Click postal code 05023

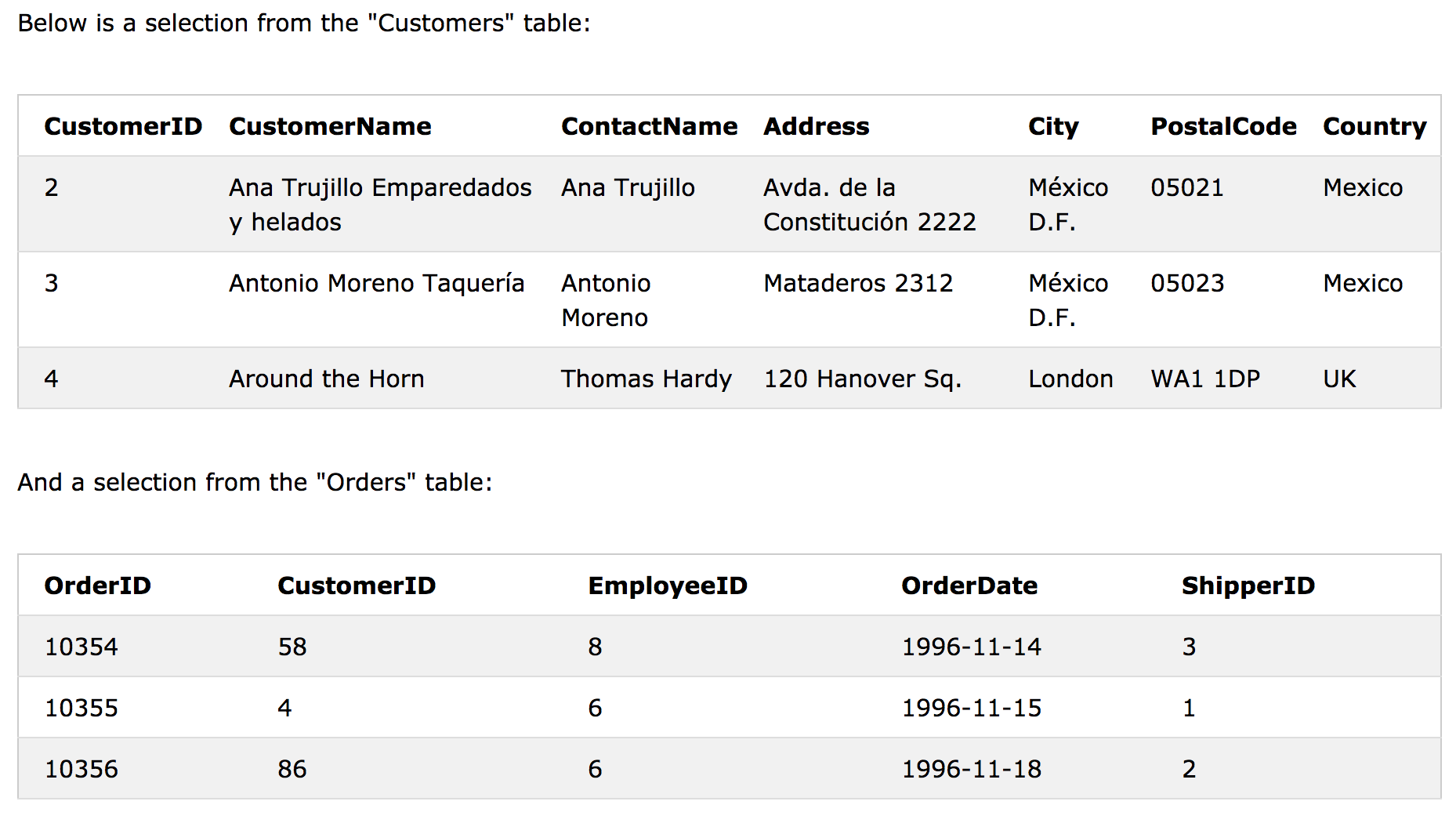coord(1187,283)
